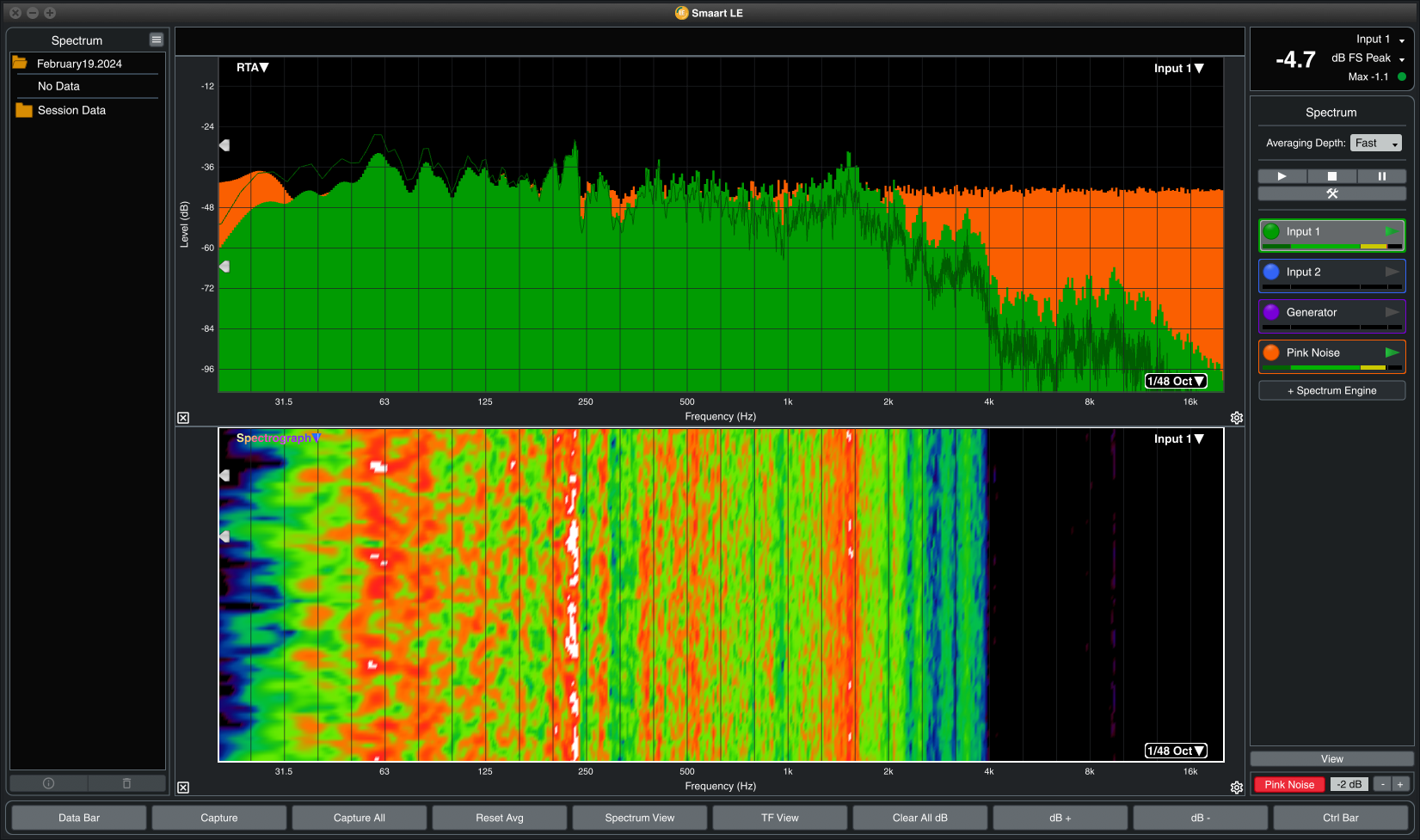Viewport: 1420px width, 840px height.
Task: Add a new Spectrum Engine
Action: [x=1332, y=390]
